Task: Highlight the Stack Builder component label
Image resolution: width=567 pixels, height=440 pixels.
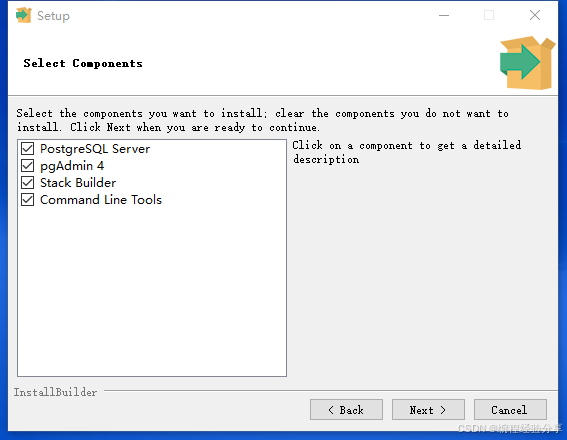Action: pos(78,183)
